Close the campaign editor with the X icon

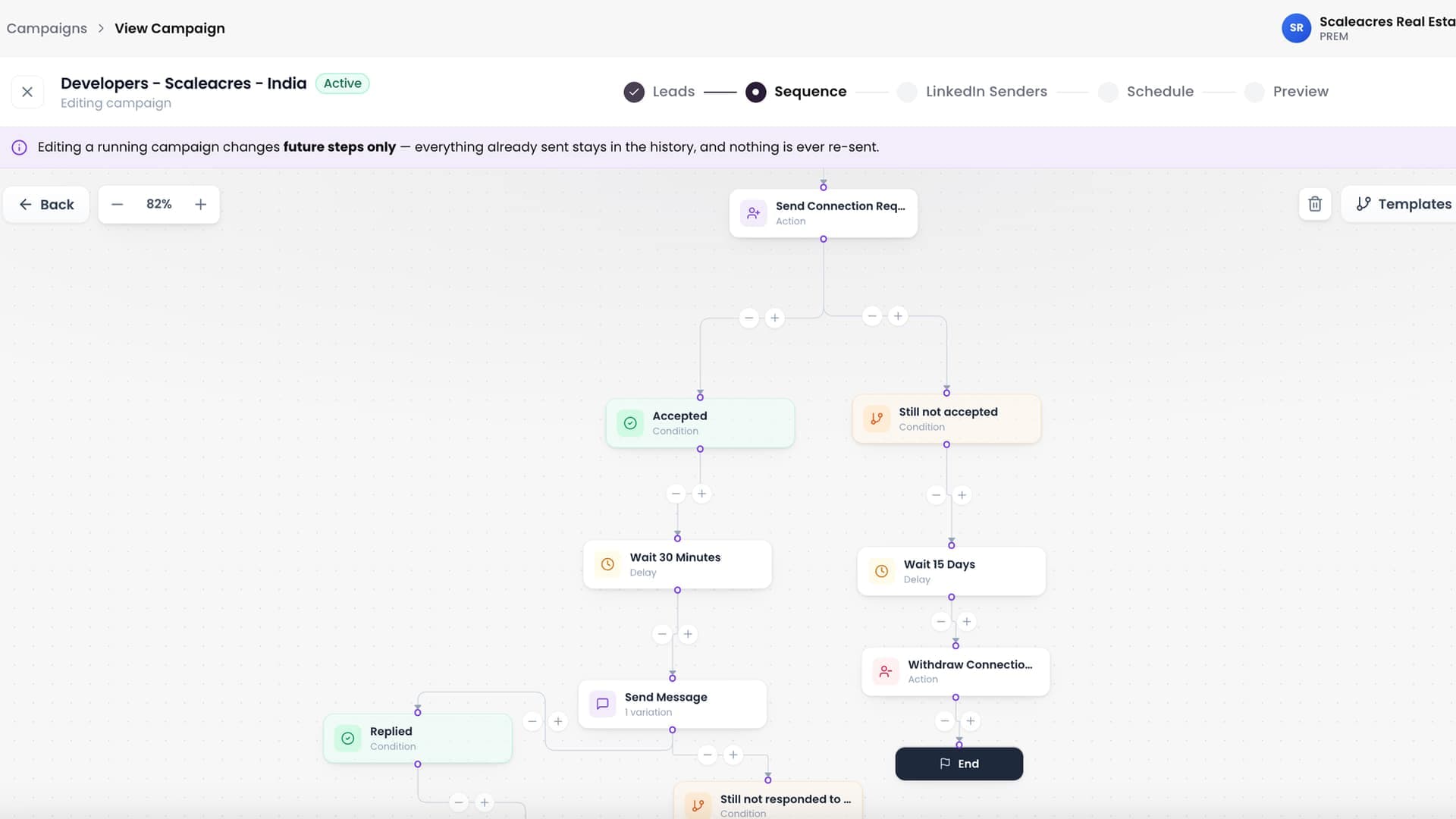tap(27, 92)
